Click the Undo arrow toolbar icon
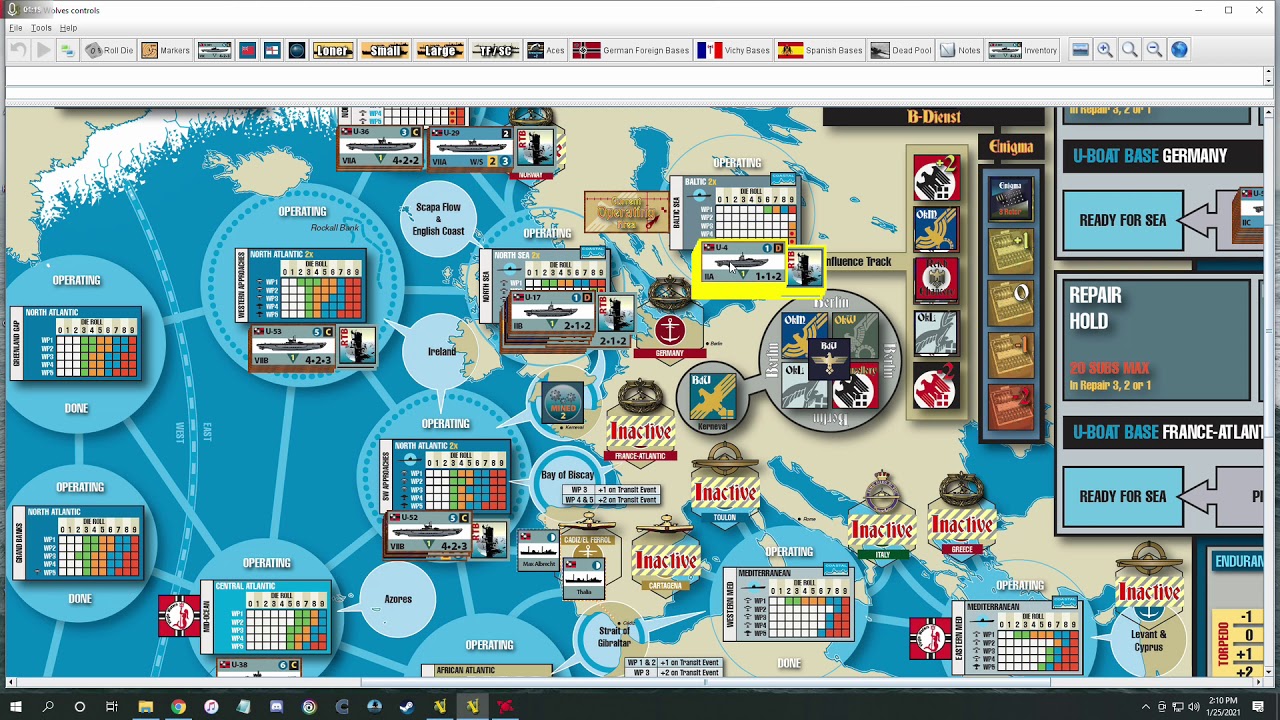Screen dimensions: 1280x720 [x=18, y=50]
